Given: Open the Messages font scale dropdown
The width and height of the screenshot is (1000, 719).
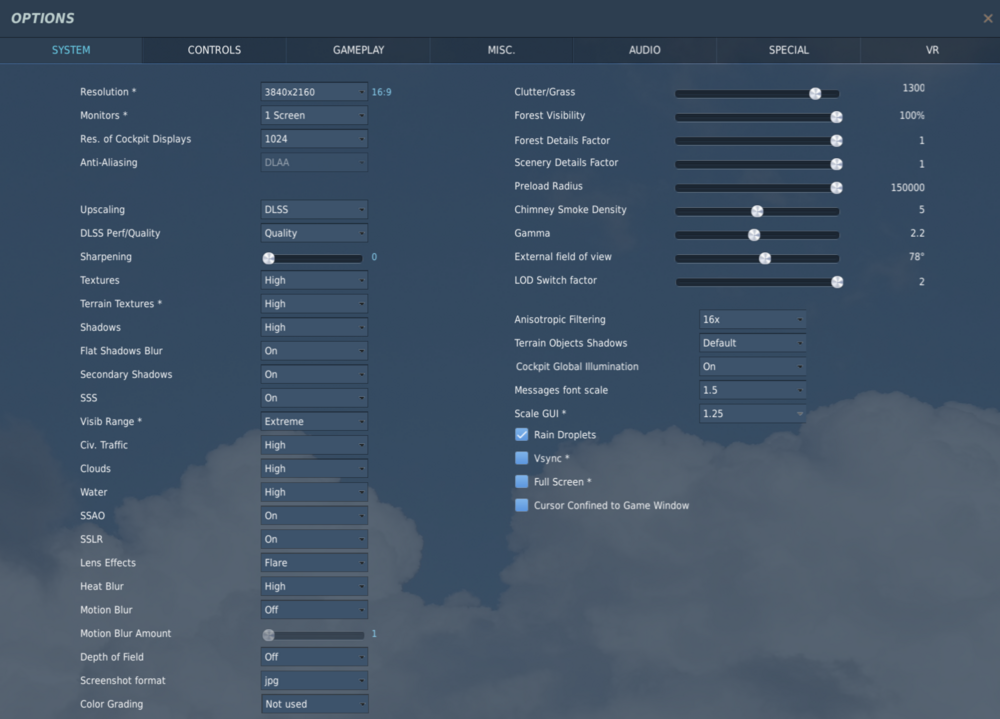Looking at the screenshot, I should click(x=753, y=390).
